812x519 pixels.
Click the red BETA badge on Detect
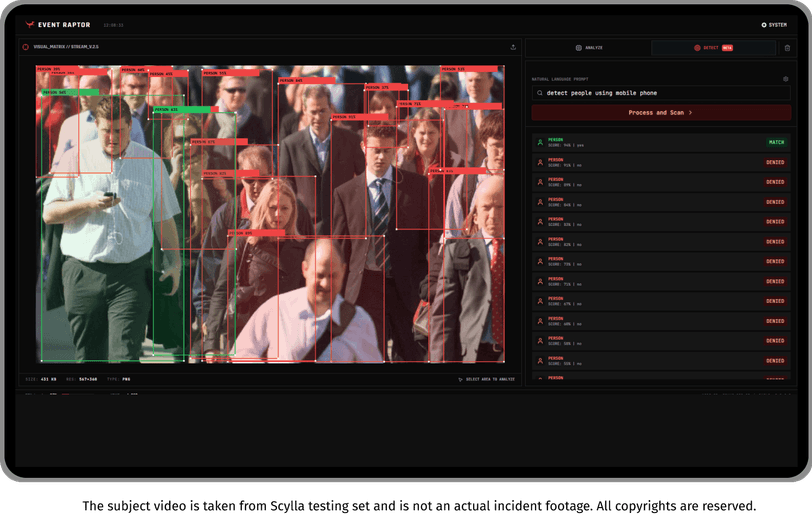[727, 48]
